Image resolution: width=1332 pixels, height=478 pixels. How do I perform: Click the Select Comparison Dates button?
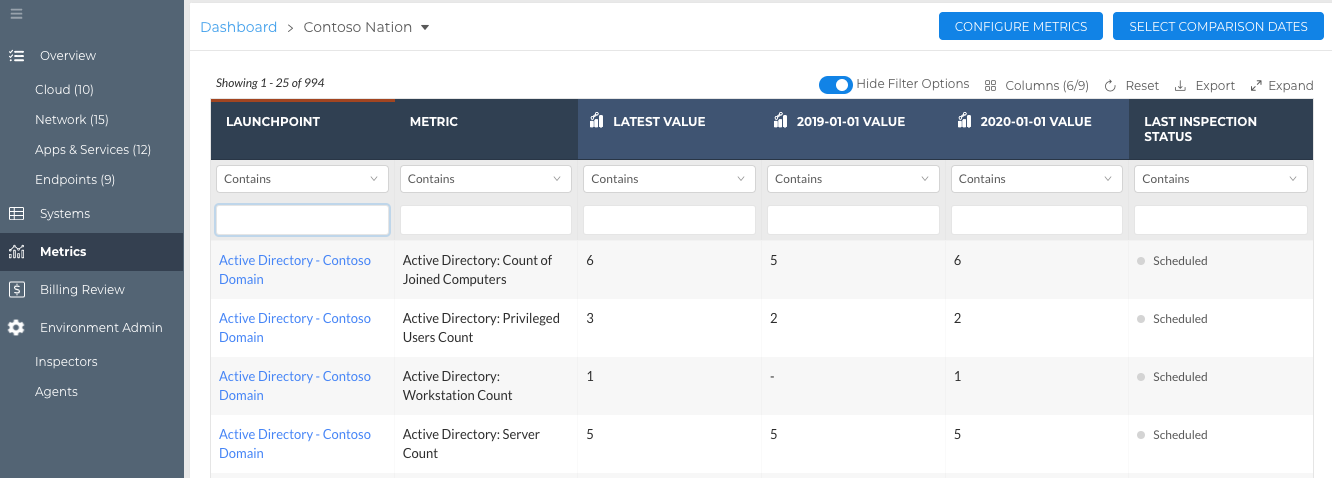(x=1218, y=27)
